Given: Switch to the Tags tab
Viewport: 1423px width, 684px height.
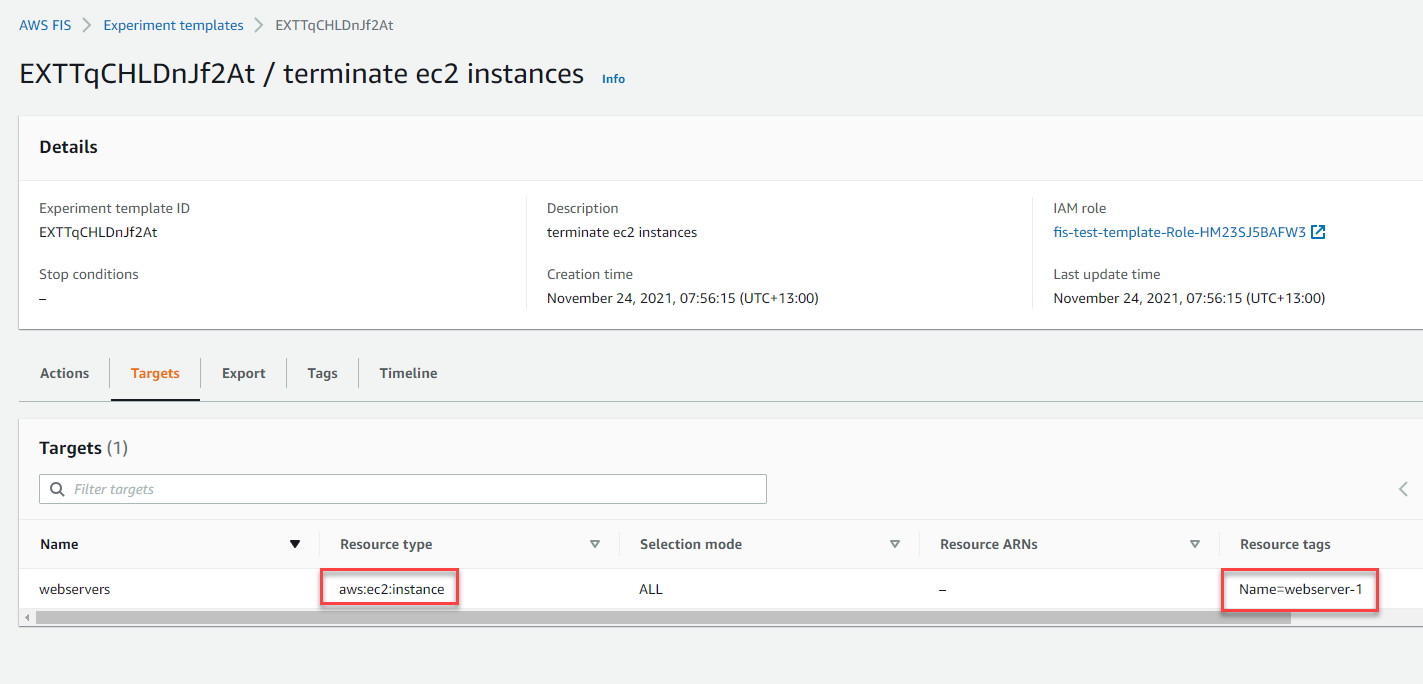Looking at the screenshot, I should coord(322,373).
